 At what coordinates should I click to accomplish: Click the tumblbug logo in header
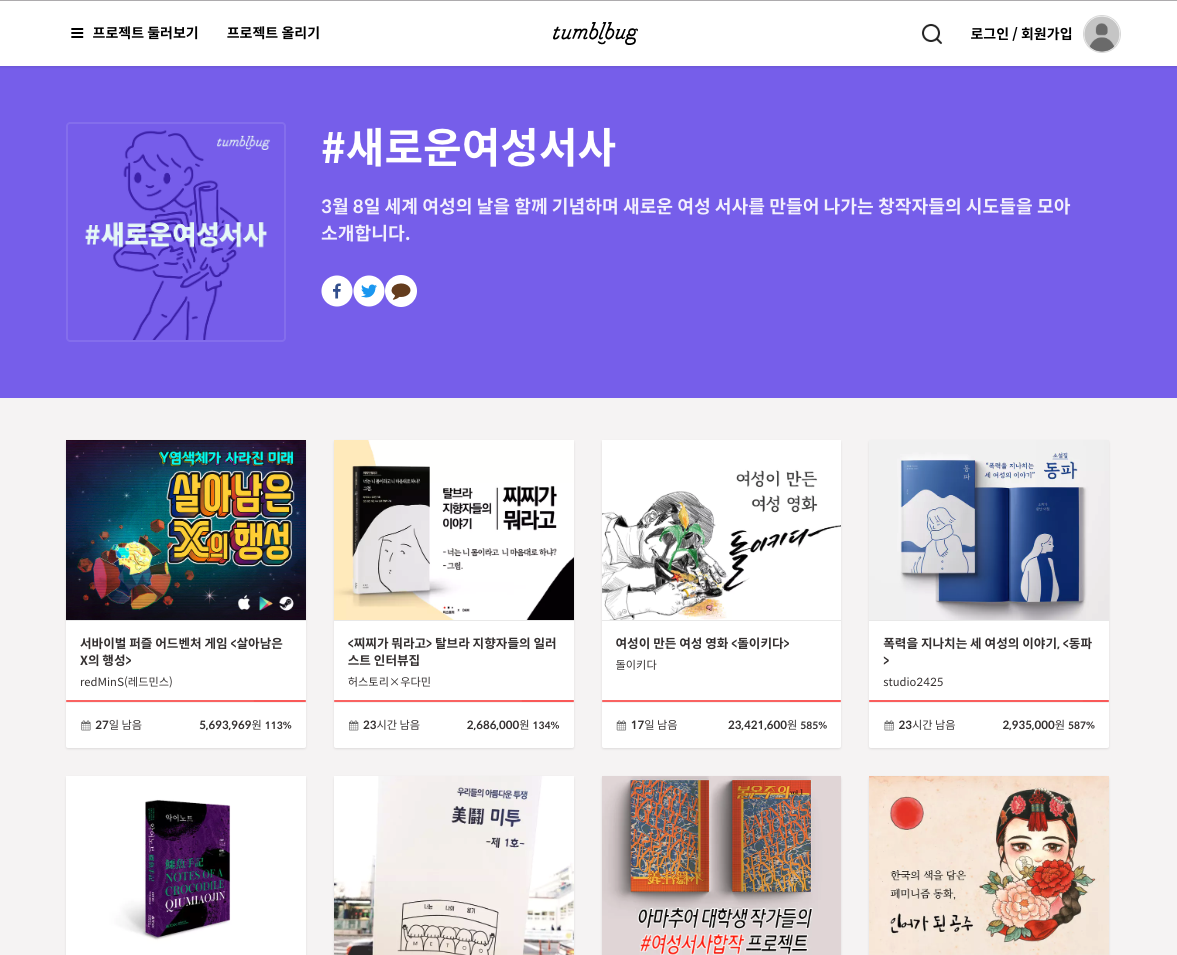click(595, 33)
